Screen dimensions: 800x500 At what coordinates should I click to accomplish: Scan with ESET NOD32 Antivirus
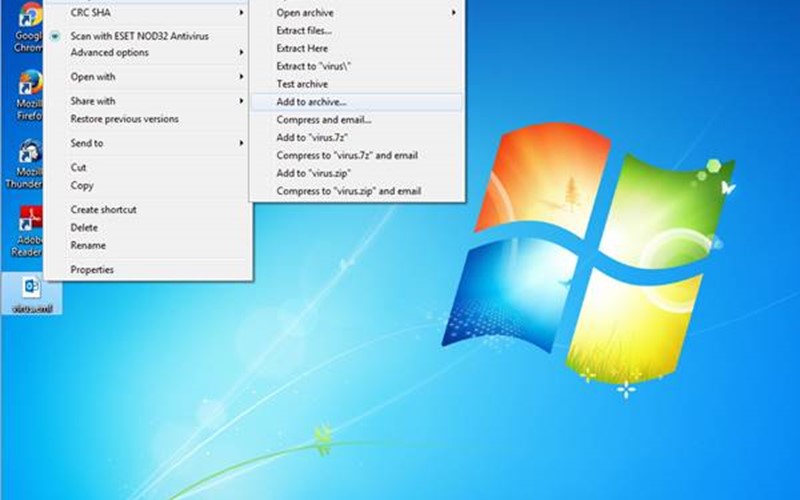(148, 36)
